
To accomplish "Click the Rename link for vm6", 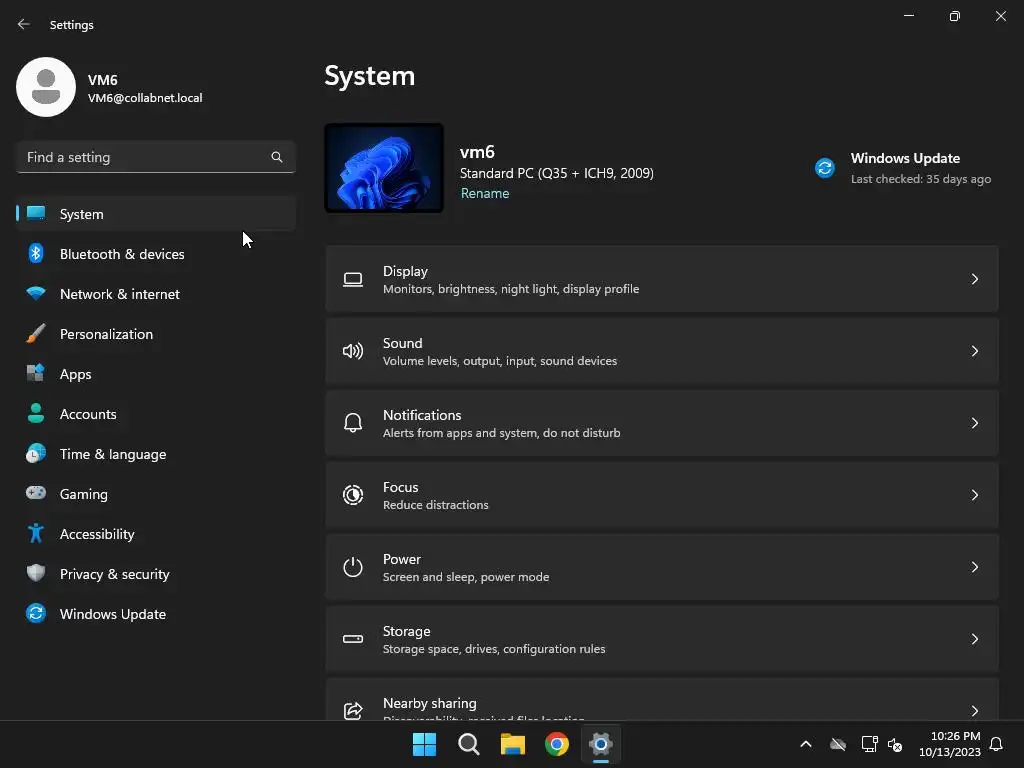I will click(x=485, y=193).
